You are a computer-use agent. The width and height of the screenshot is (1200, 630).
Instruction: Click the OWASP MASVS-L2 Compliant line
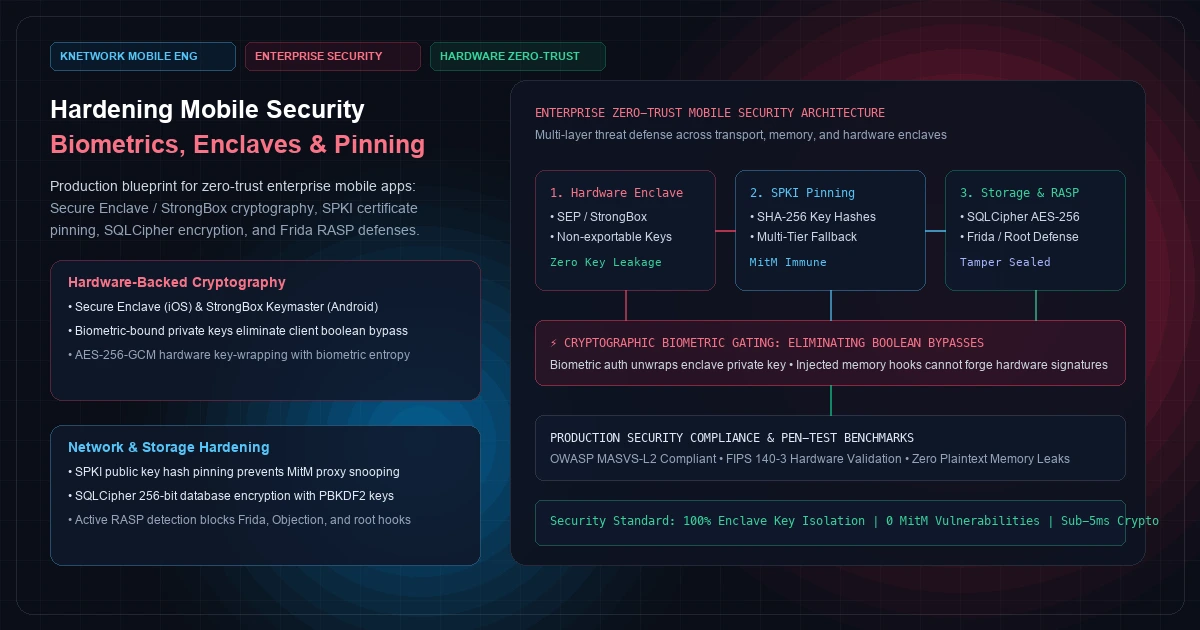[810, 459]
